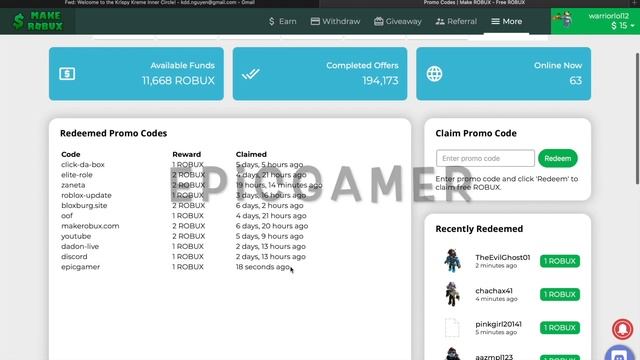Open the Referral menu item
640x360 pixels.
pos(456,21)
